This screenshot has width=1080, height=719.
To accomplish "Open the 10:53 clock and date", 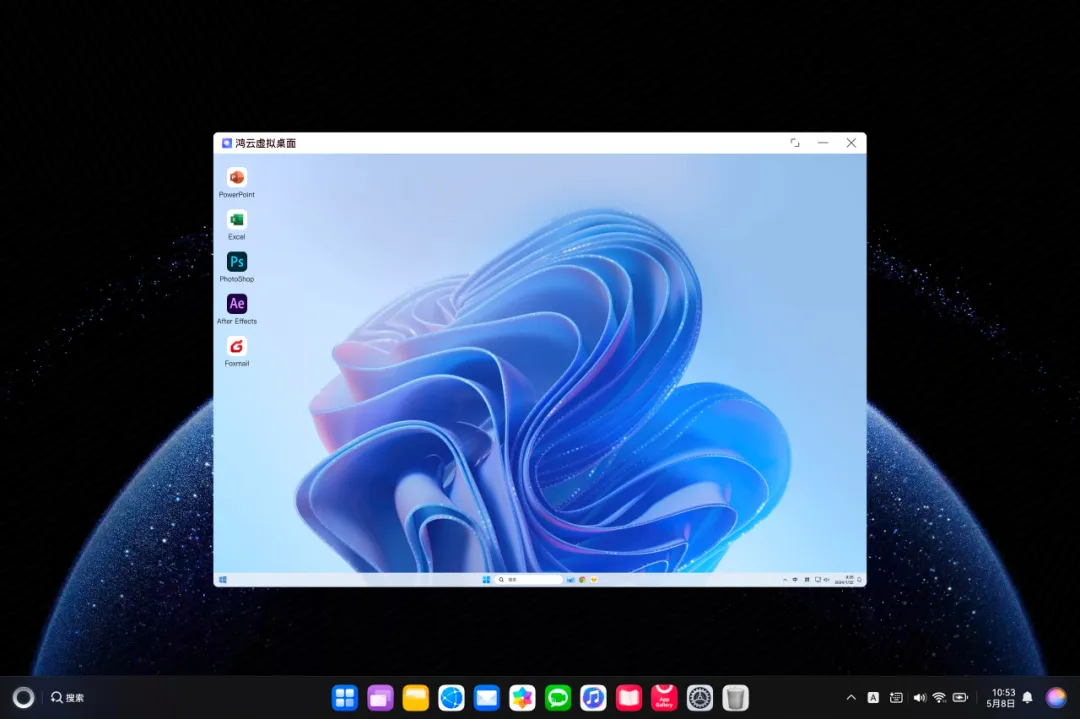I will click(x=1001, y=698).
